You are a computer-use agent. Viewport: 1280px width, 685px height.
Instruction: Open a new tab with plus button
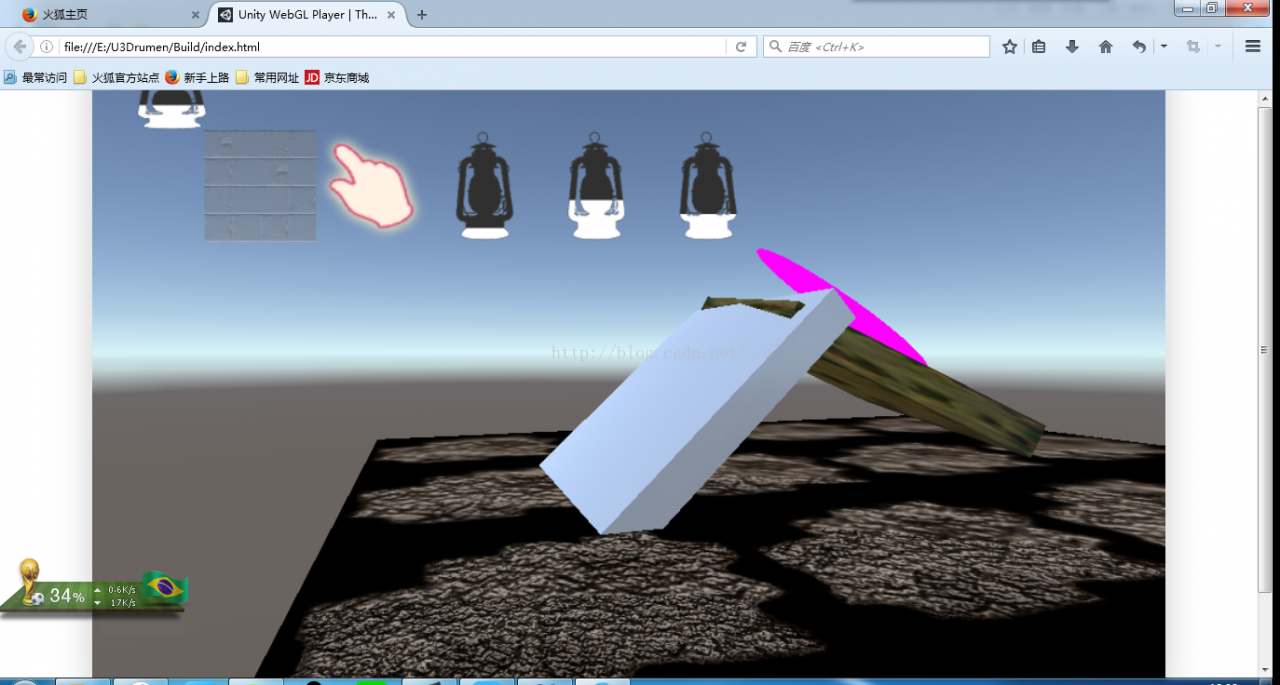click(x=422, y=15)
